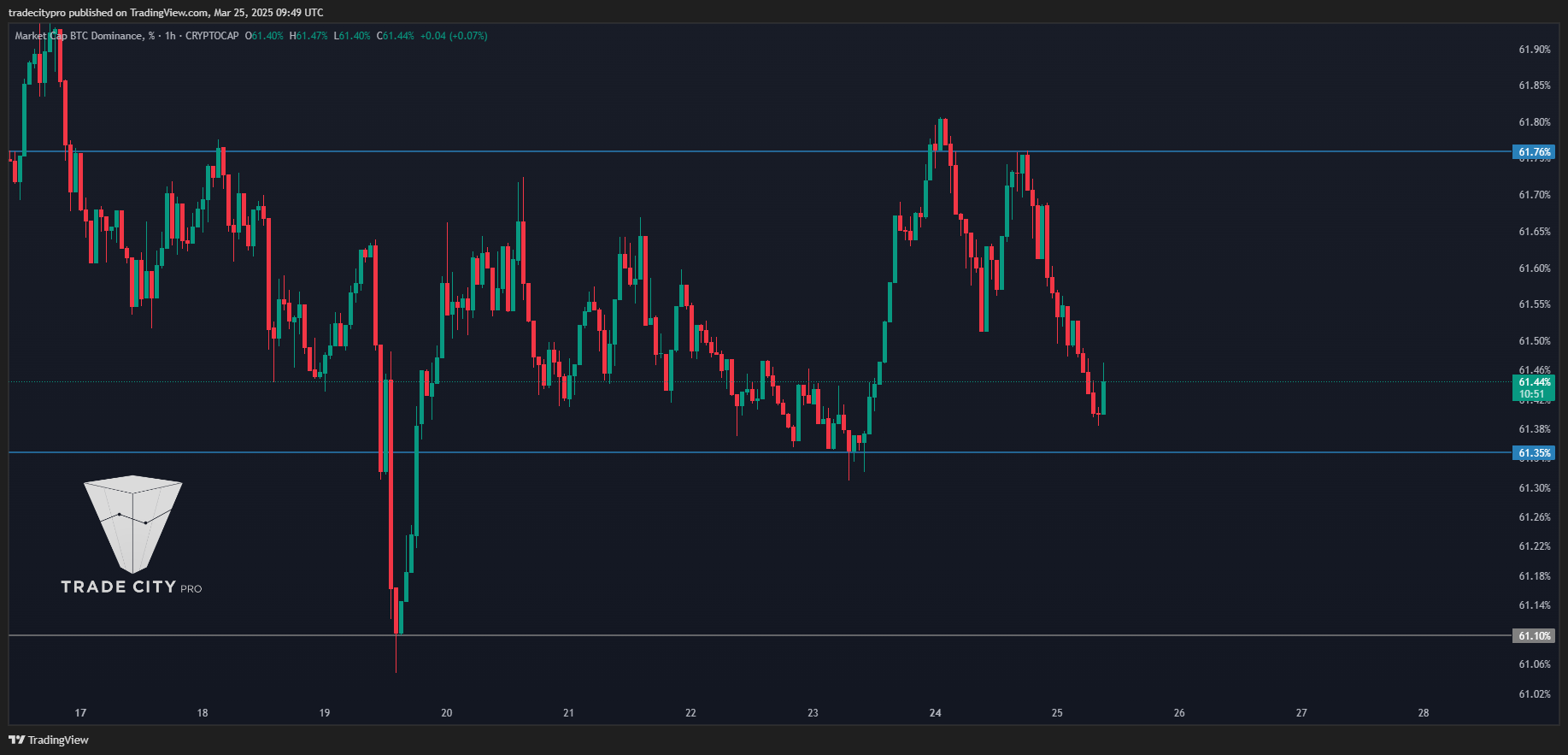This screenshot has height=755, width=1568.
Task: Click the 61.06% price axis label
Action: click(x=1534, y=664)
